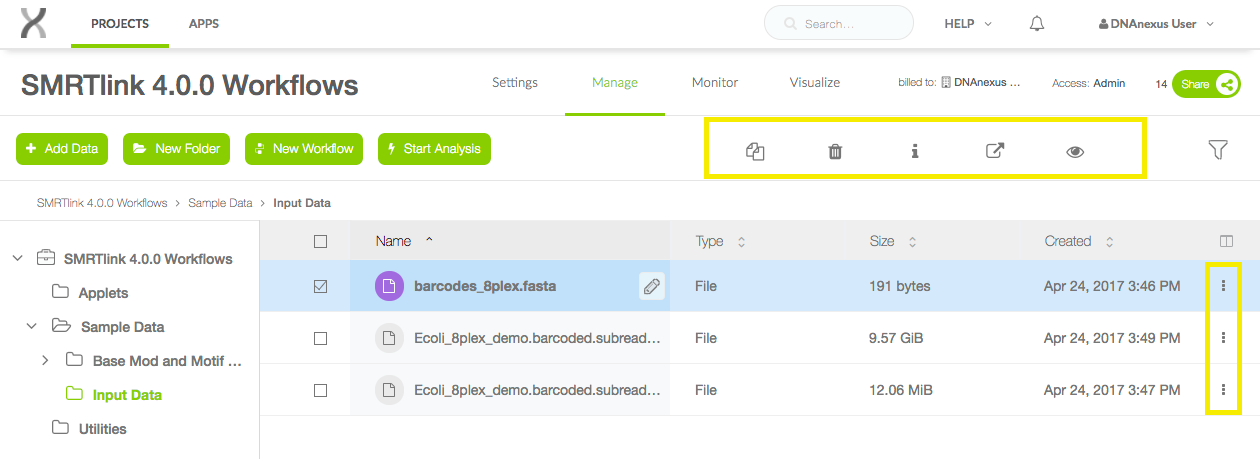Click the Start Analysis button
The width and height of the screenshot is (1260, 459).
coord(434,148)
